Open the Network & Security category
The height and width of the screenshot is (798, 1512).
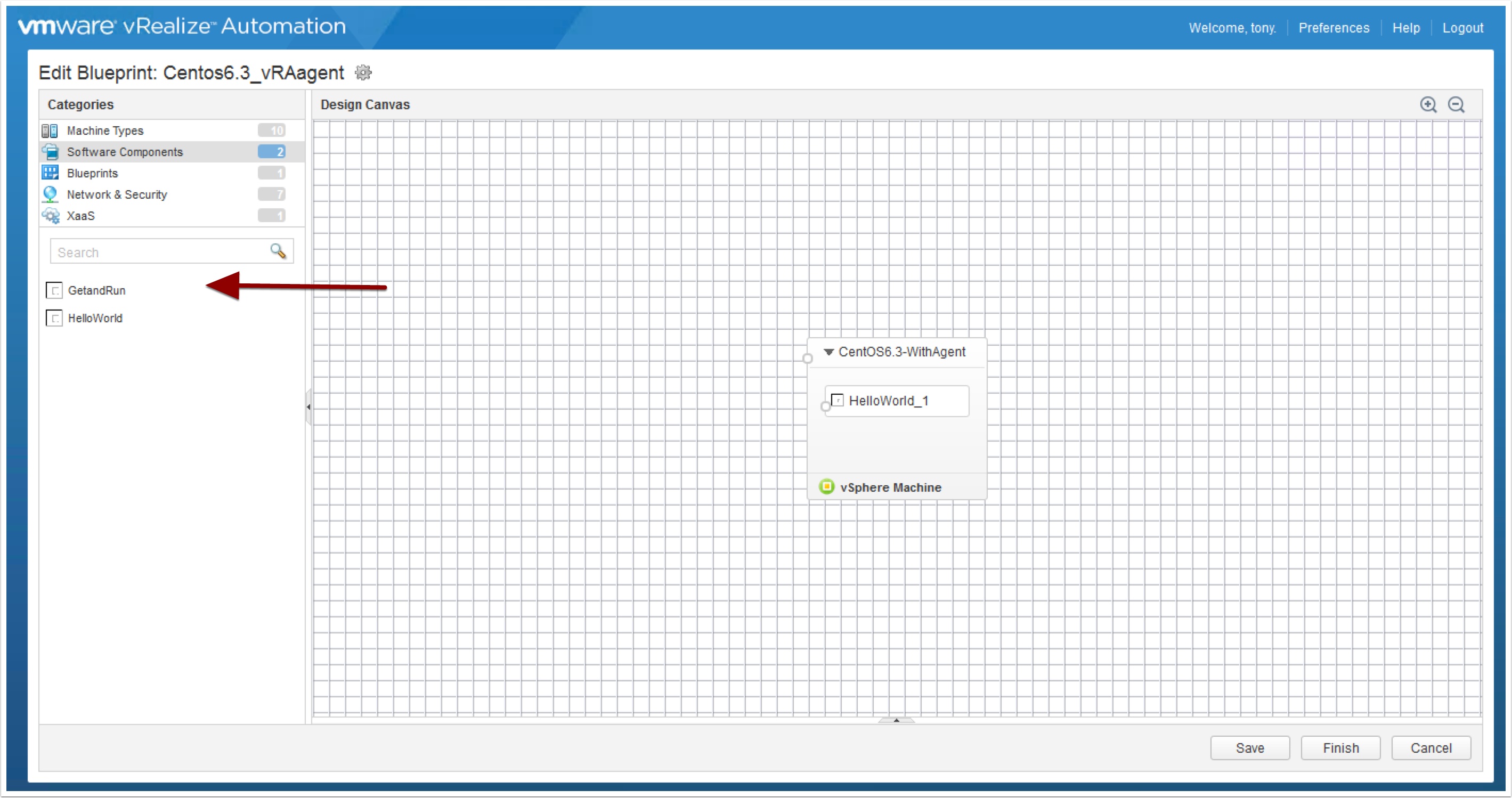(117, 194)
